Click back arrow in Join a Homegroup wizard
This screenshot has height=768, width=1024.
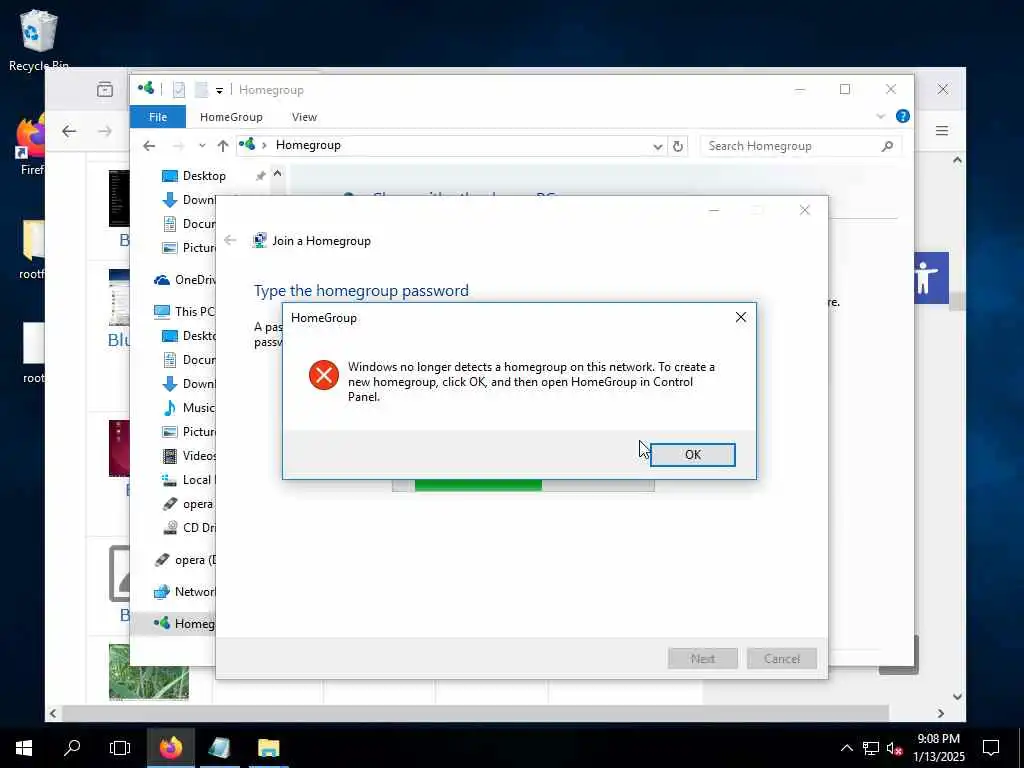(x=230, y=240)
